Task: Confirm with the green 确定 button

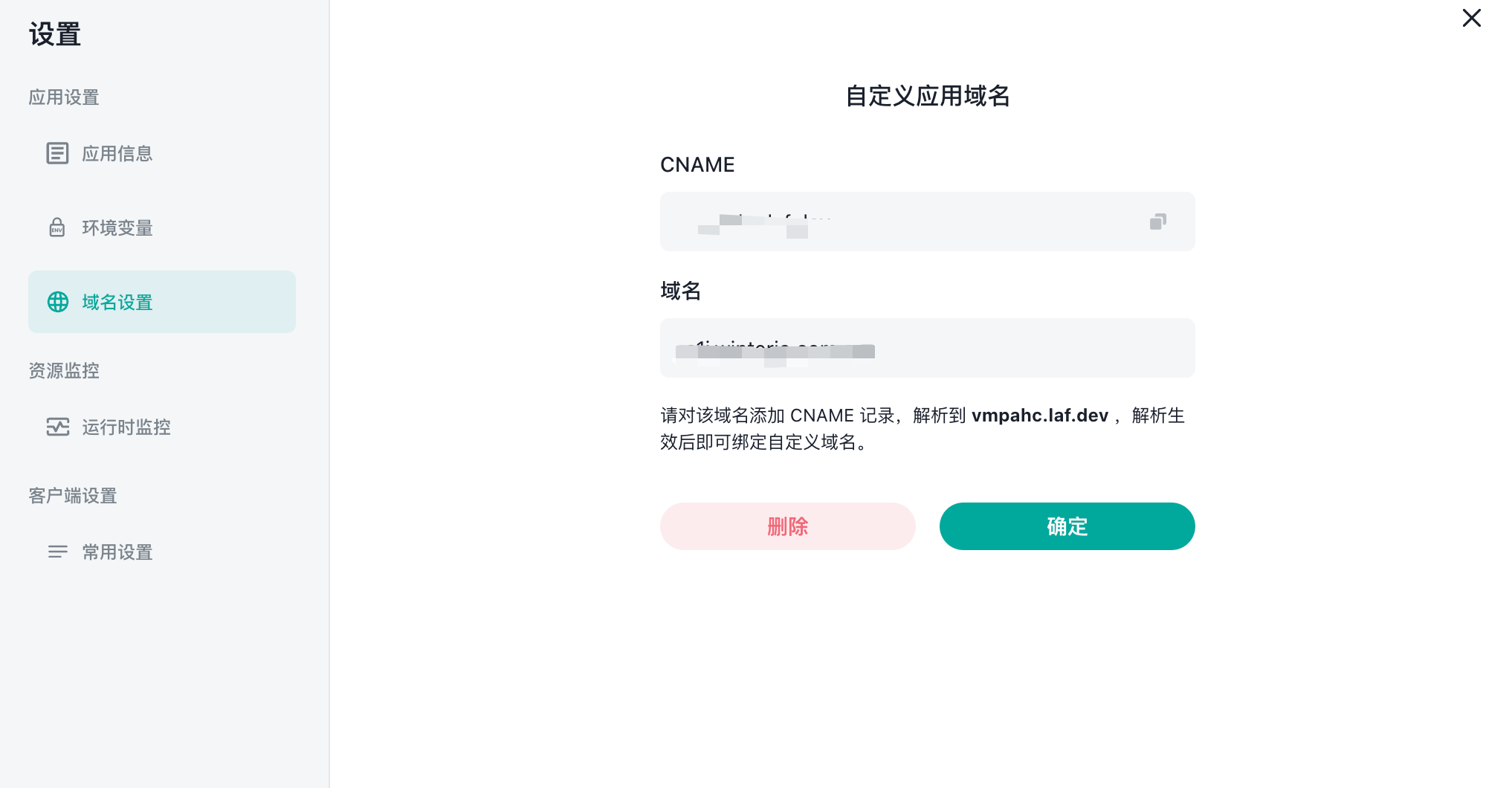Action: tap(1067, 526)
